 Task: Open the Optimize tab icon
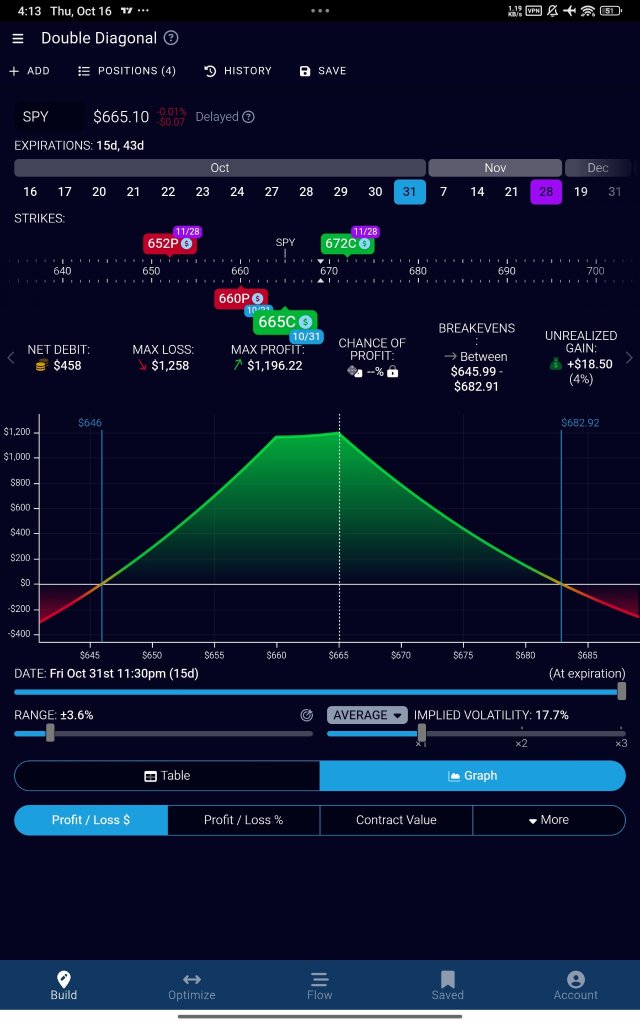(191, 979)
